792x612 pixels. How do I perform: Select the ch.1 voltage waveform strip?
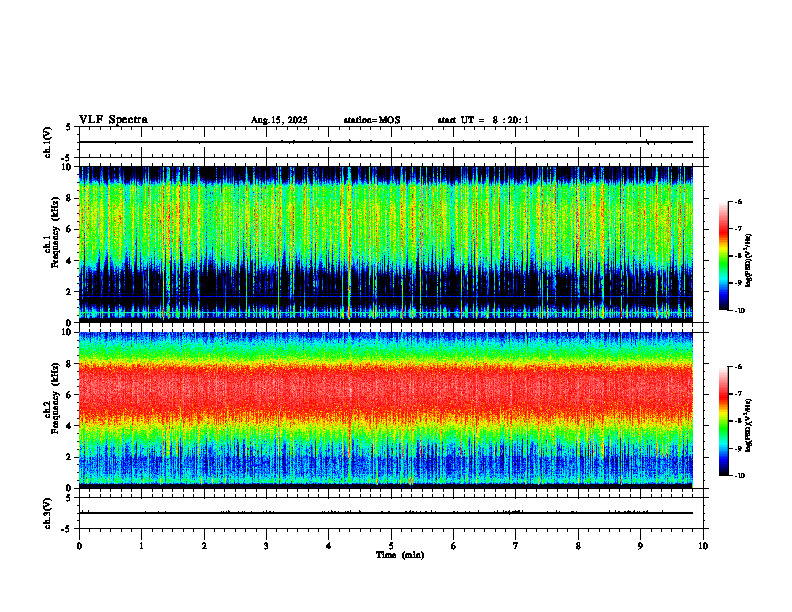391,142
